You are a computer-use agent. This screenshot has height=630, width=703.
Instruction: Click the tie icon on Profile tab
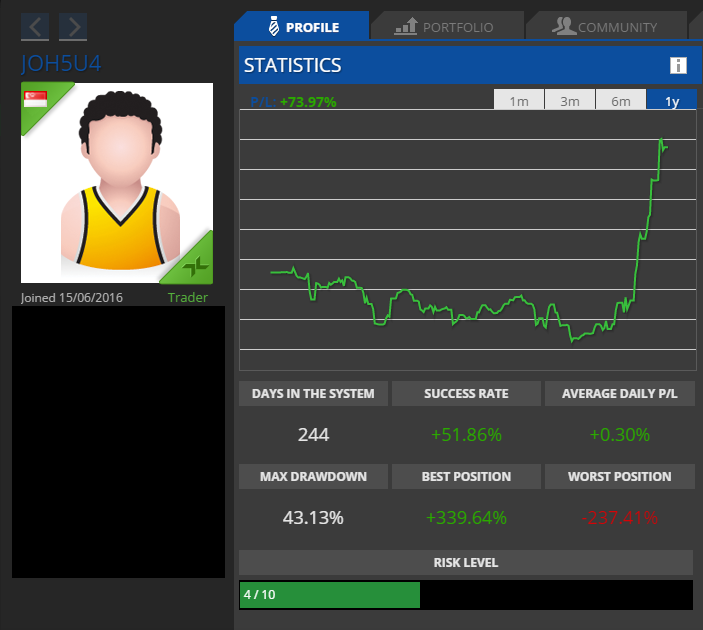(x=272, y=26)
